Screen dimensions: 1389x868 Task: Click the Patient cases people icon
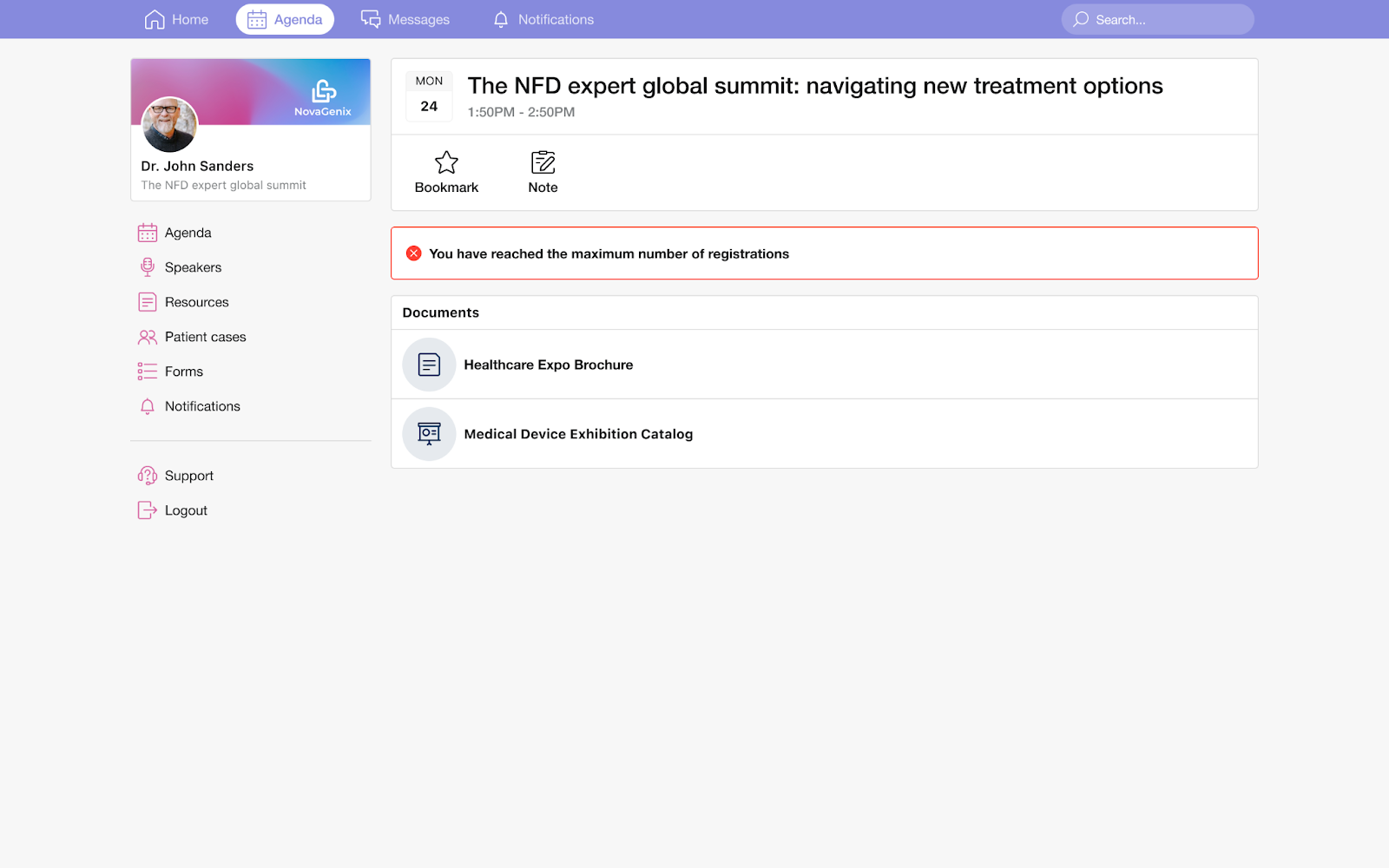[x=148, y=337]
